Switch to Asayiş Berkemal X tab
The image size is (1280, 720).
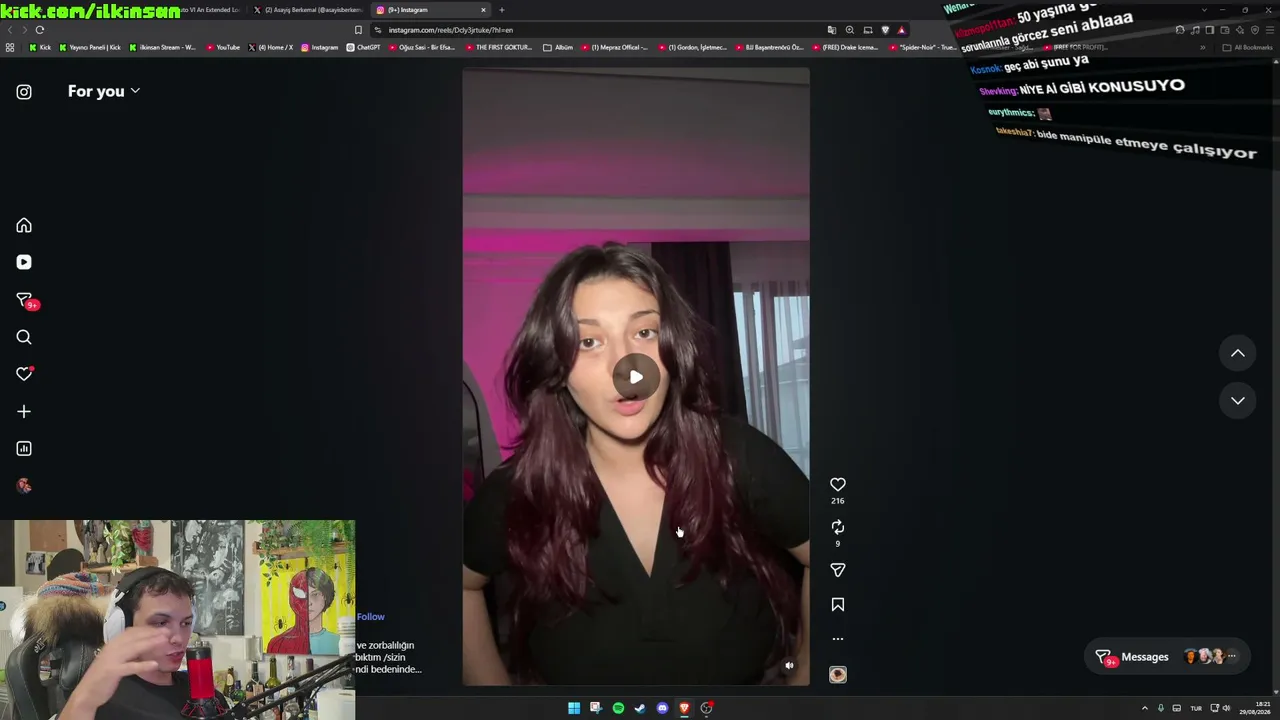[308, 10]
